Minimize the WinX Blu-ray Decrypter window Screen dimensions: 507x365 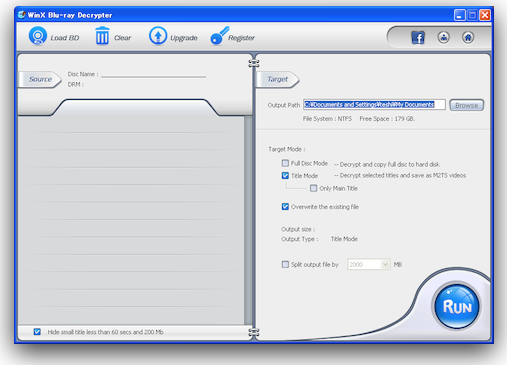click(459, 15)
